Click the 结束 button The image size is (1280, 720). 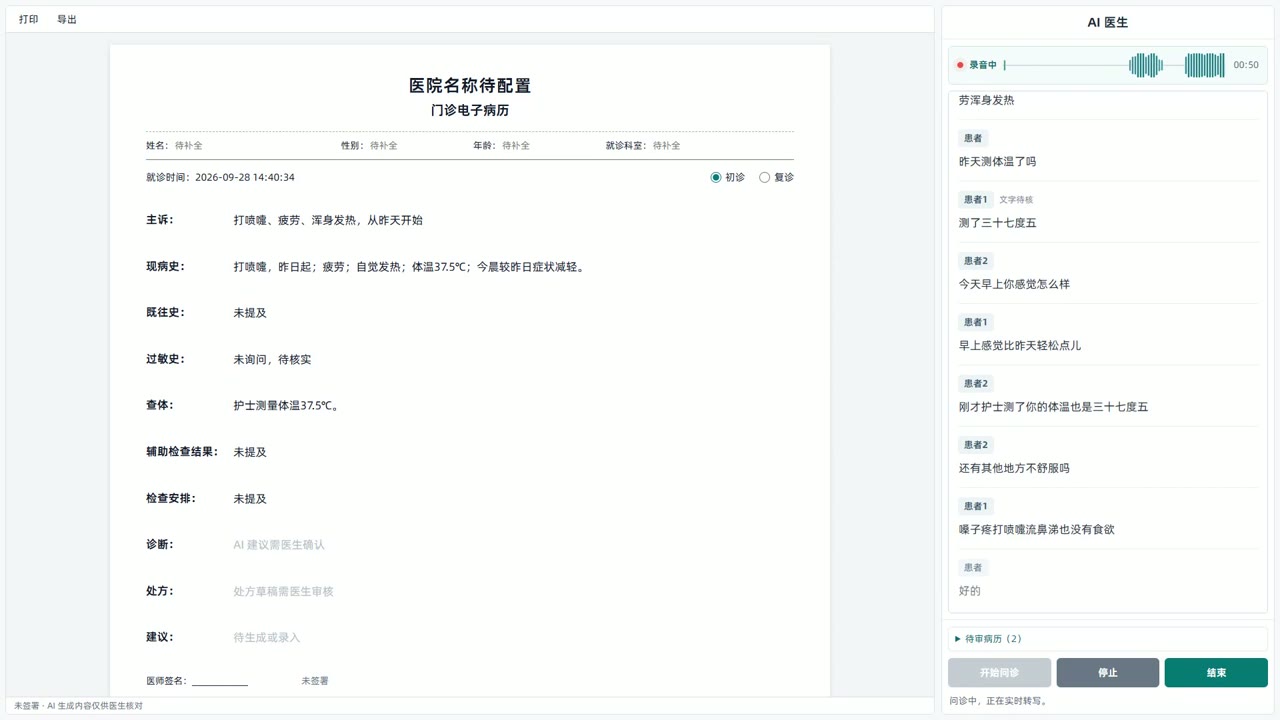pyautogui.click(x=1216, y=673)
